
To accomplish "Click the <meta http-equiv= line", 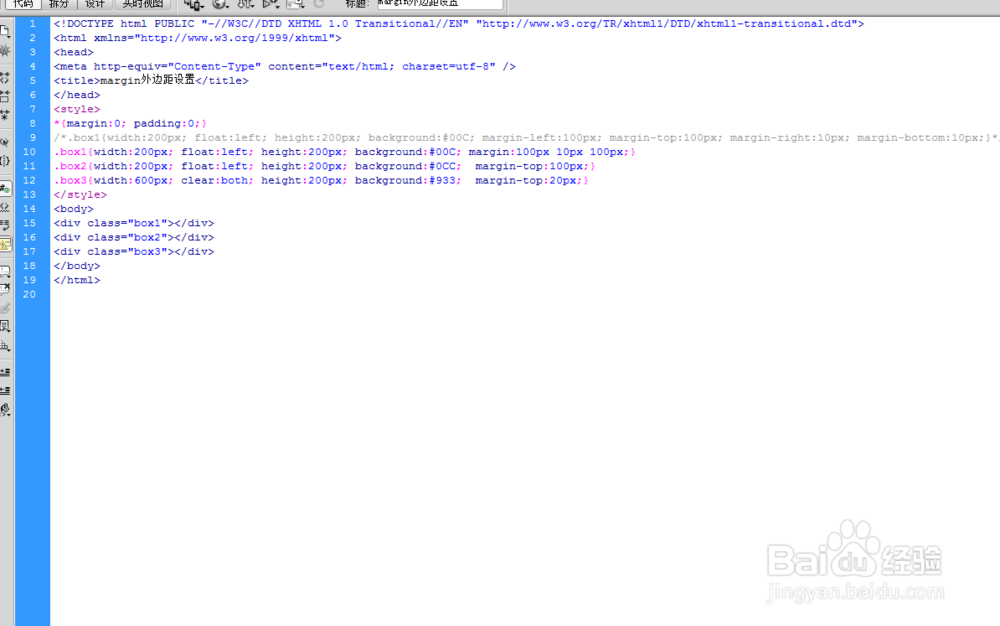I will coord(284,66).
